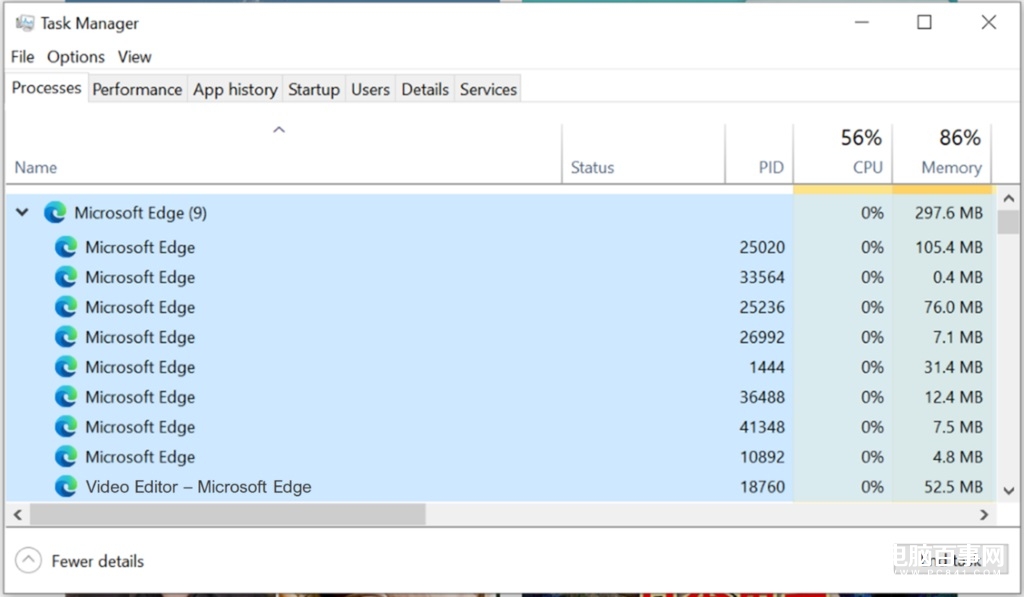Switch to the Performance tab
Viewport: 1024px width, 597px height.
click(x=137, y=89)
